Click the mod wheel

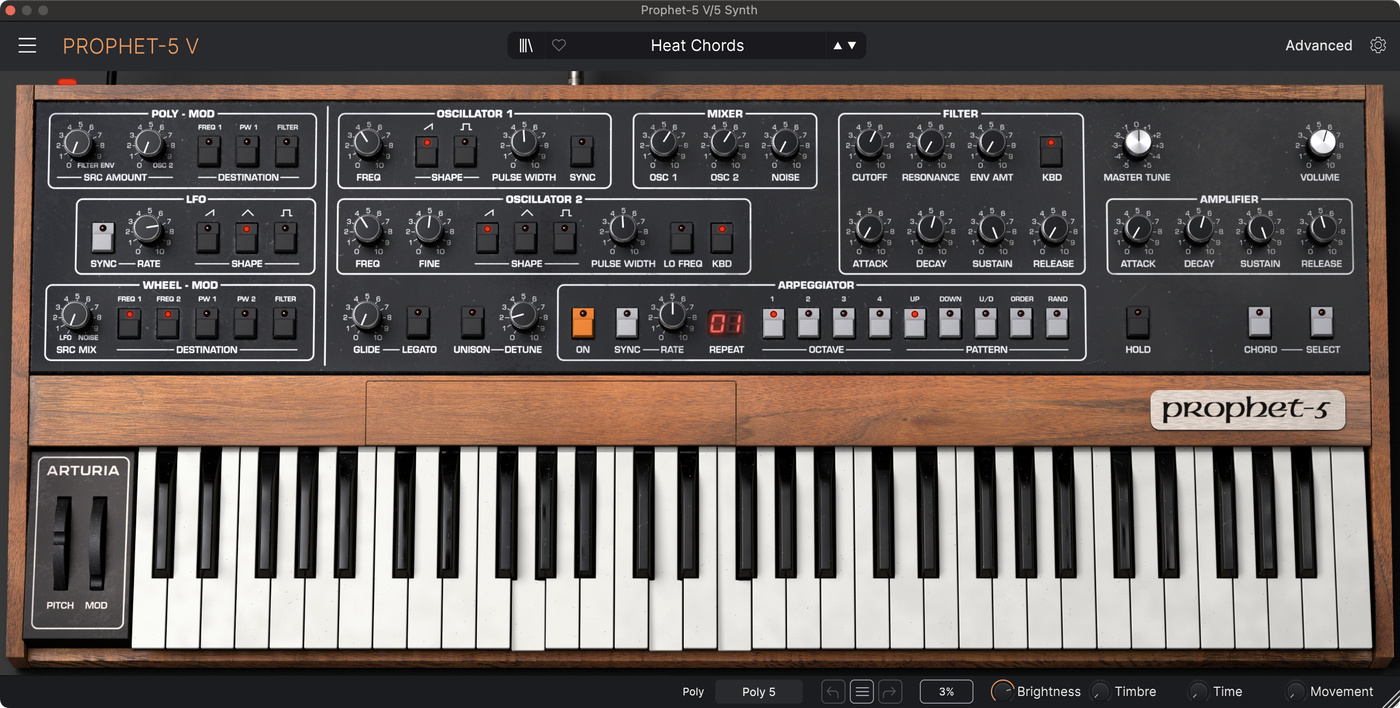click(97, 543)
